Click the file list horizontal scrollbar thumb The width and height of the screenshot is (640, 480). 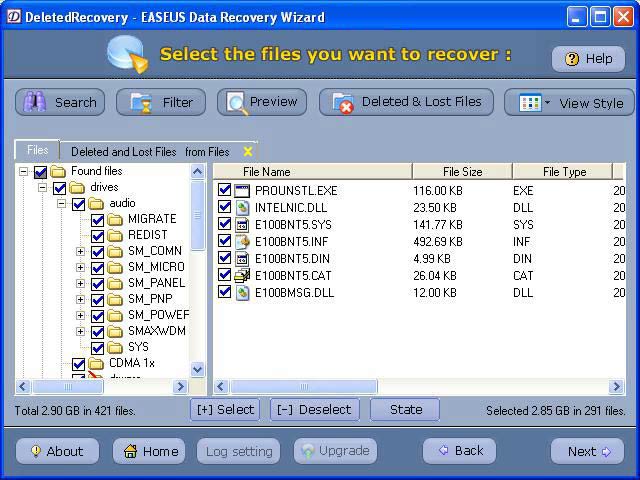304,386
